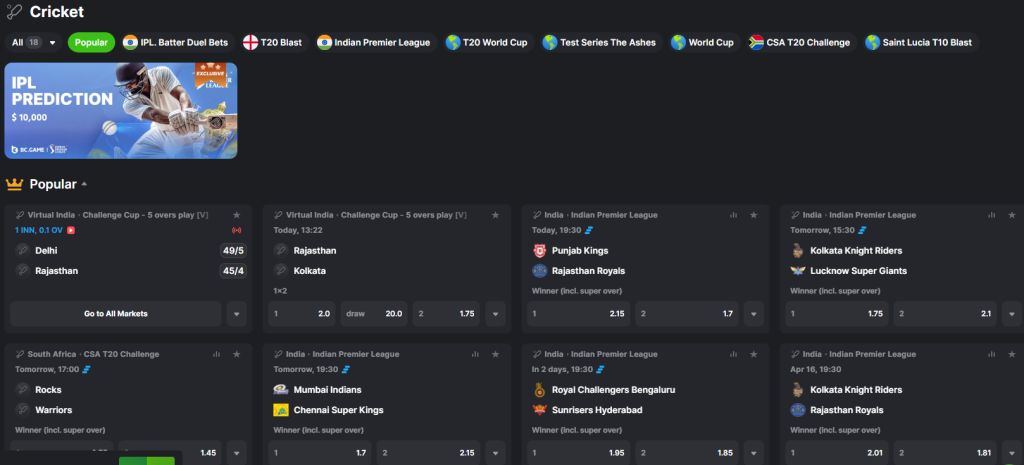Pick draw odds 20.0 Rajasthan vs Kolkata

(x=374, y=313)
